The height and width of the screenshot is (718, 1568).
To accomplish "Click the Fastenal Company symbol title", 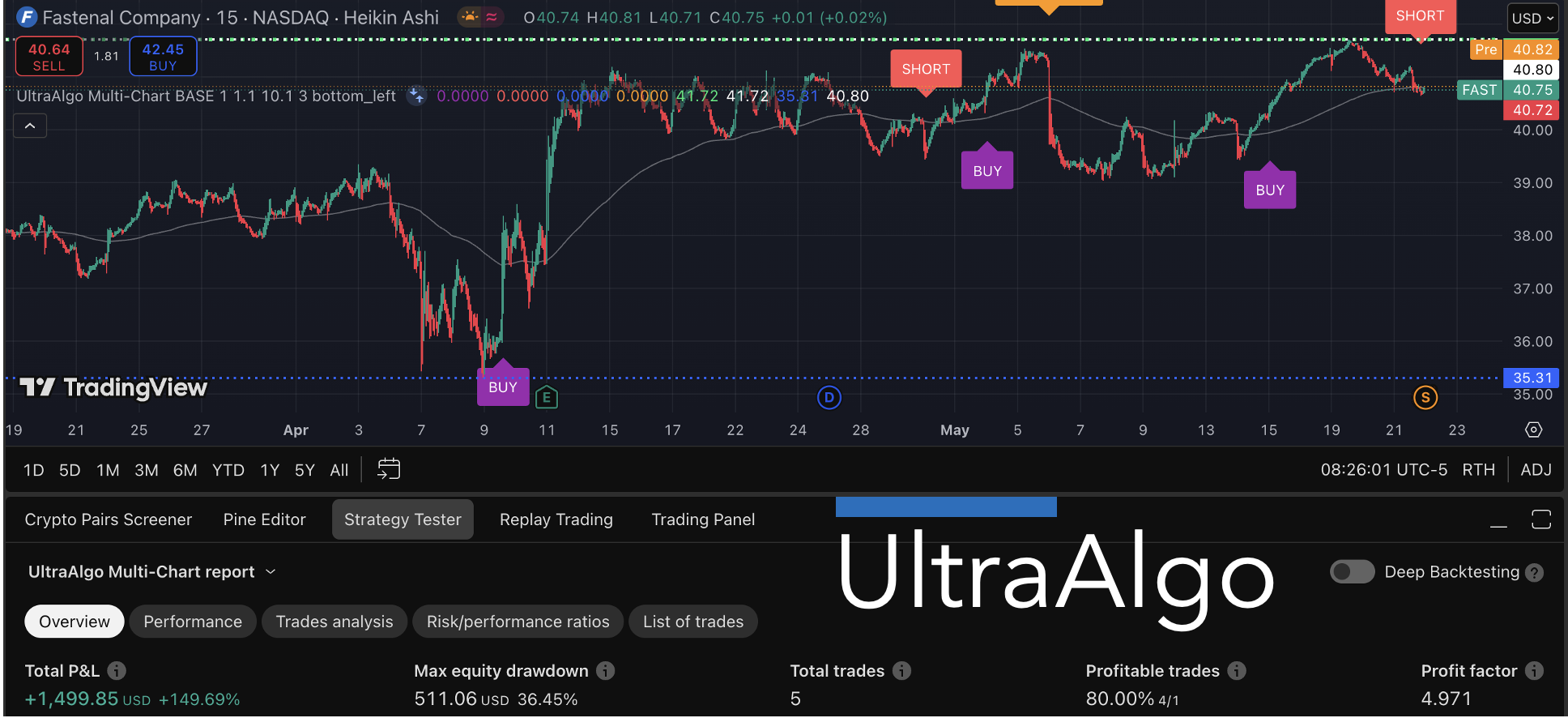I will [x=241, y=17].
